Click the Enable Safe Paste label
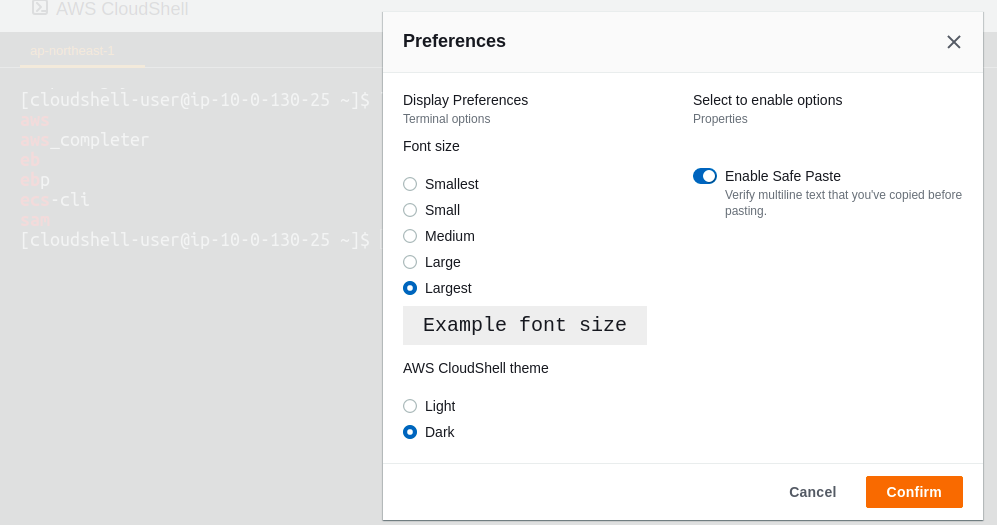The image size is (997, 525). [783, 176]
